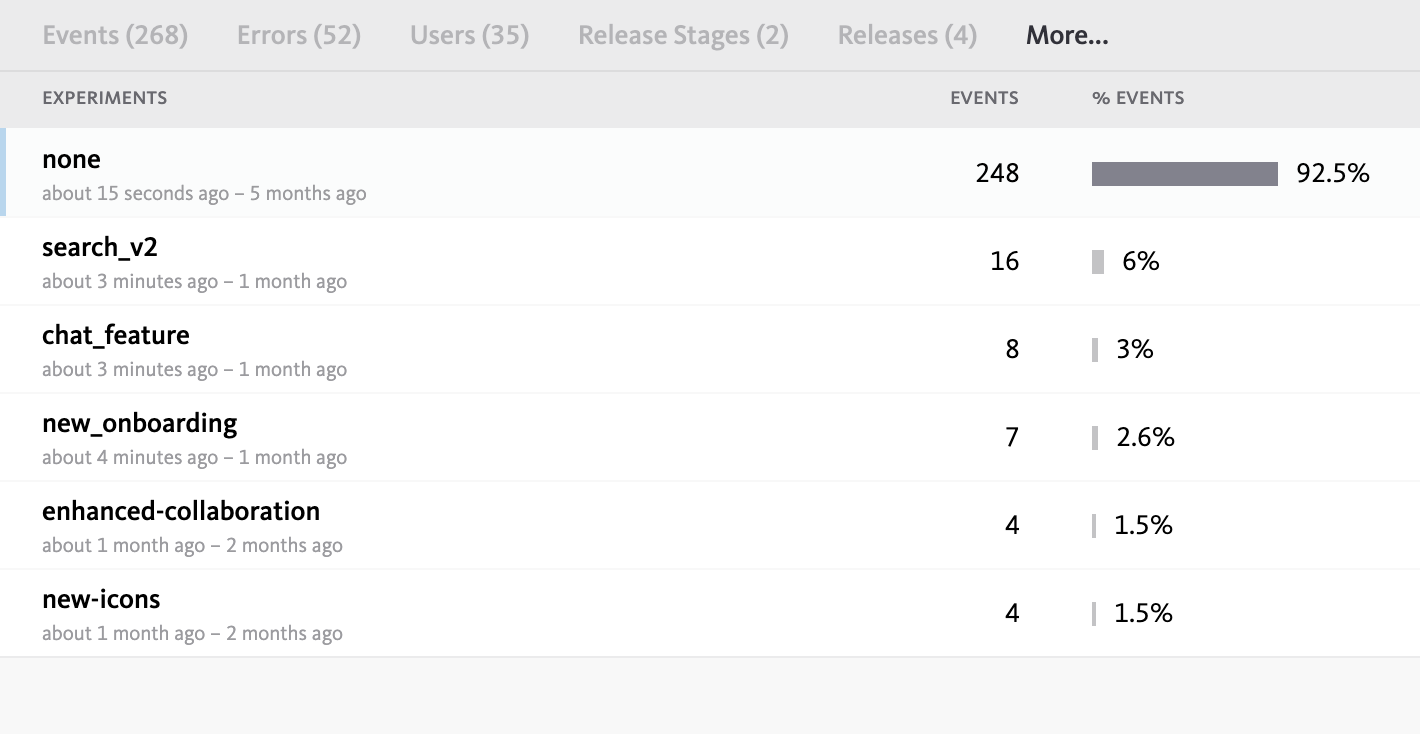1420x734 pixels.
Task: Click the 8 events count for chat_feature
Action: tap(1012, 349)
